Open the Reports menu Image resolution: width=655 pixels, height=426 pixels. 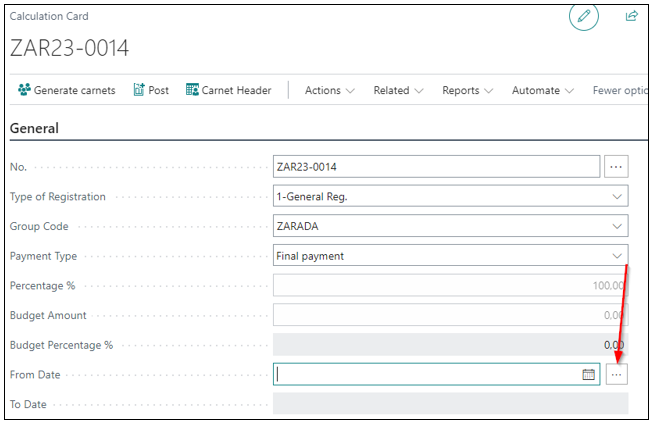point(467,90)
